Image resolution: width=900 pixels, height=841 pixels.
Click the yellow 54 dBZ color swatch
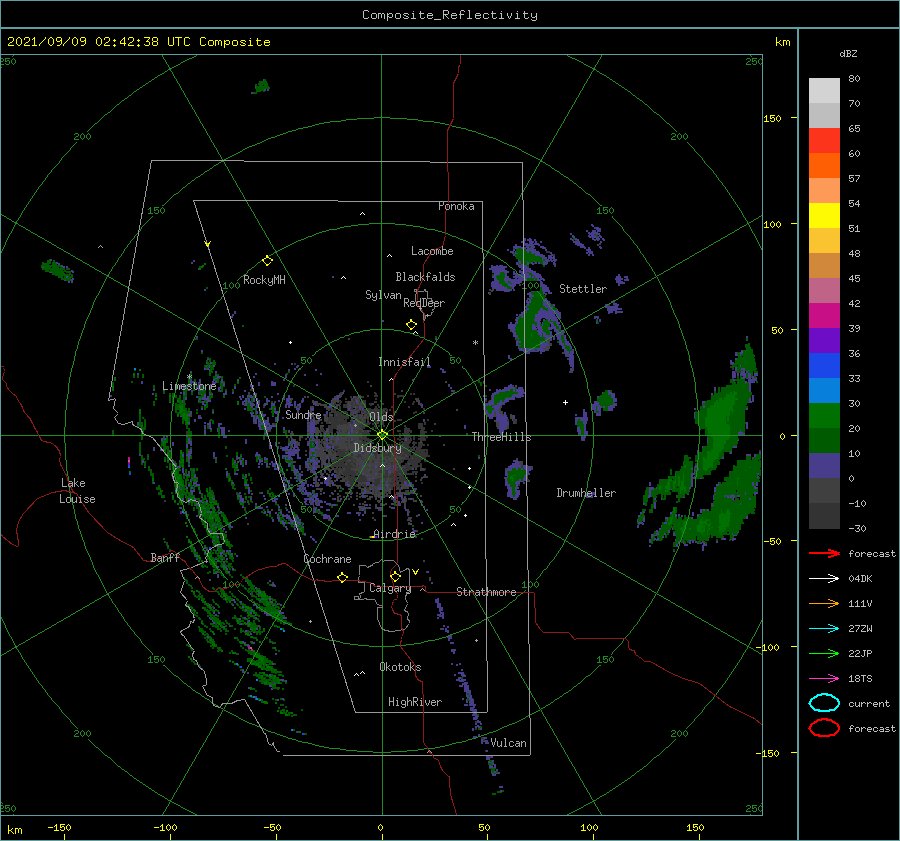click(x=824, y=215)
